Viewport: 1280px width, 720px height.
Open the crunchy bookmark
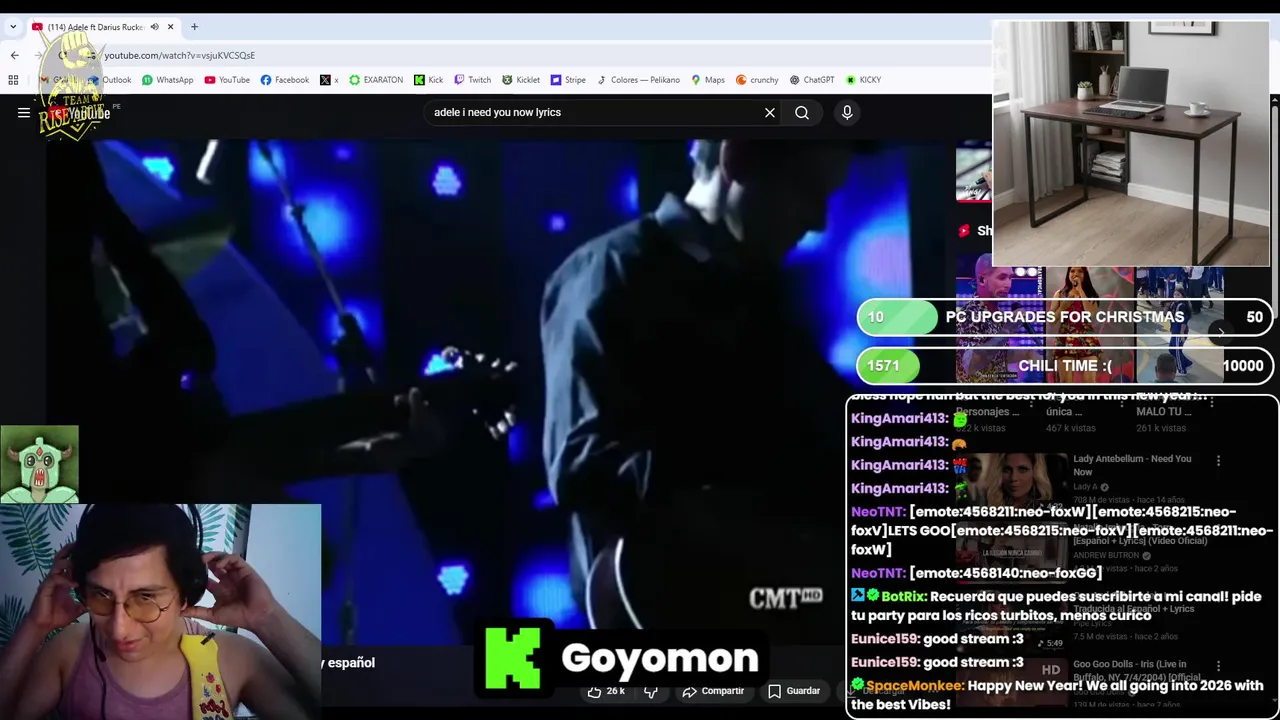pos(757,80)
